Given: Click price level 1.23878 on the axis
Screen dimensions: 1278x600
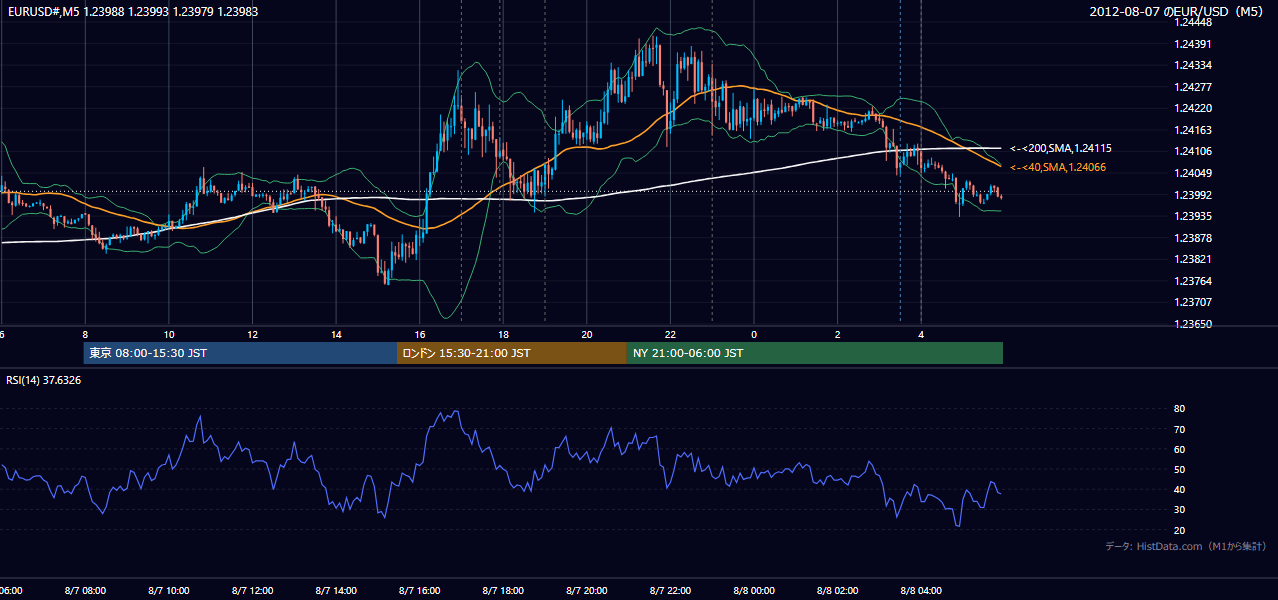Looking at the screenshot, I should (x=1192, y=238).
